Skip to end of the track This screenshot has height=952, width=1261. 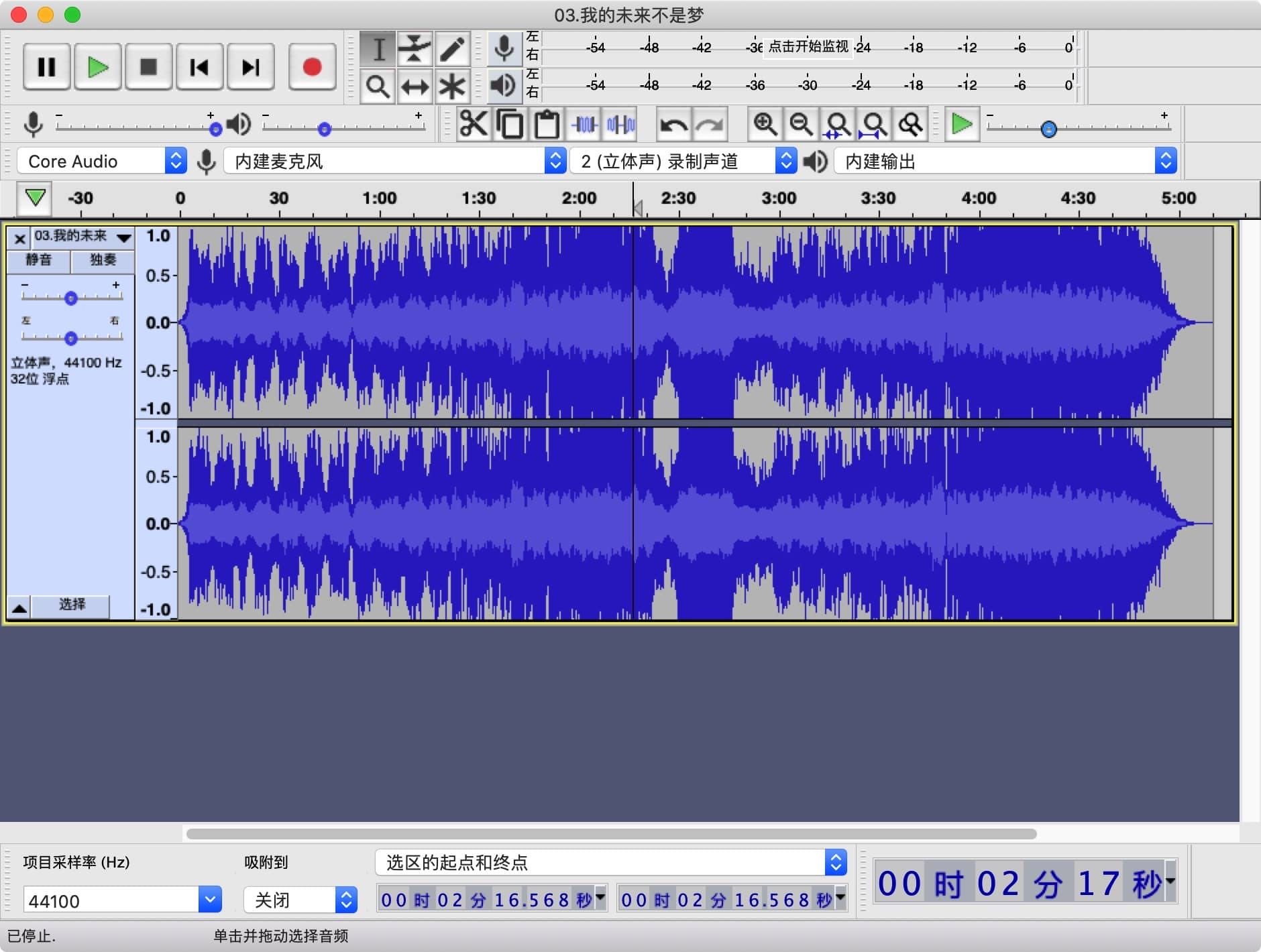(250, 67)
